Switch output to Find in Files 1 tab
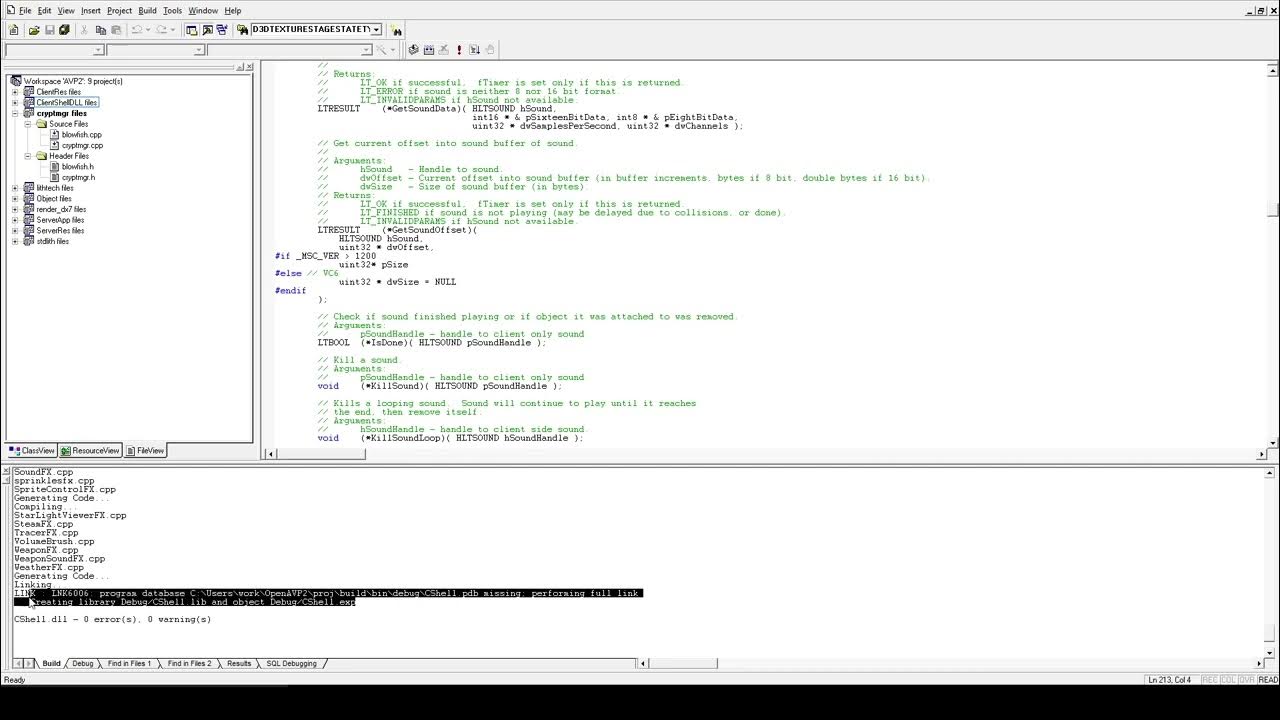This screenshot has height=720, width=1280. point(129,663)
